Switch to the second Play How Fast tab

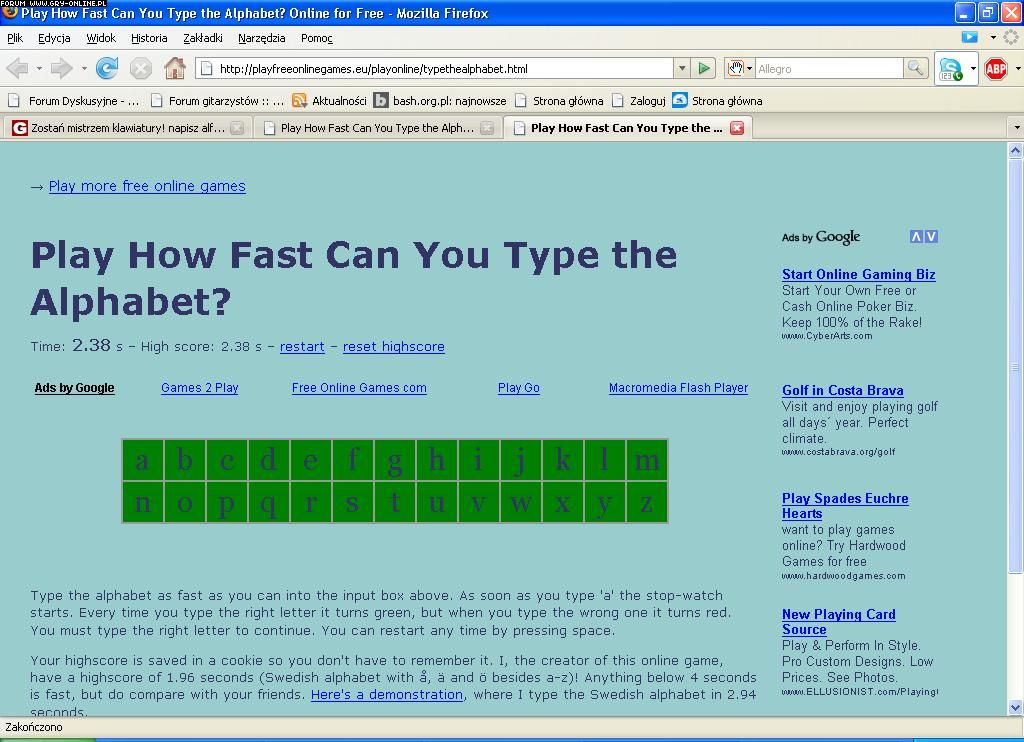[377, 128]
